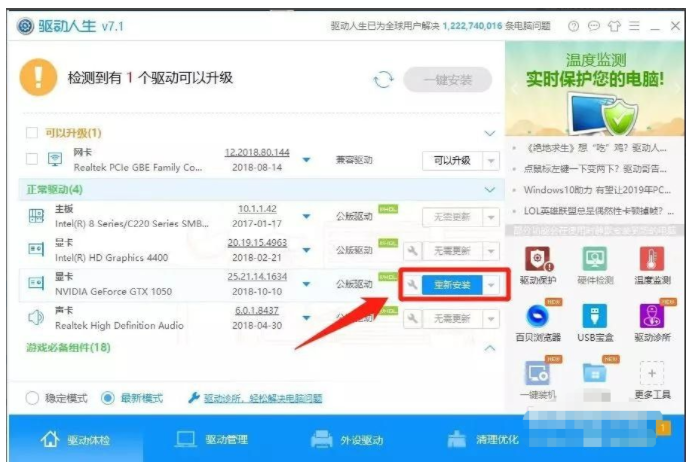
Task: Click the refresh scan icon
Action: (x=382, y=79)
